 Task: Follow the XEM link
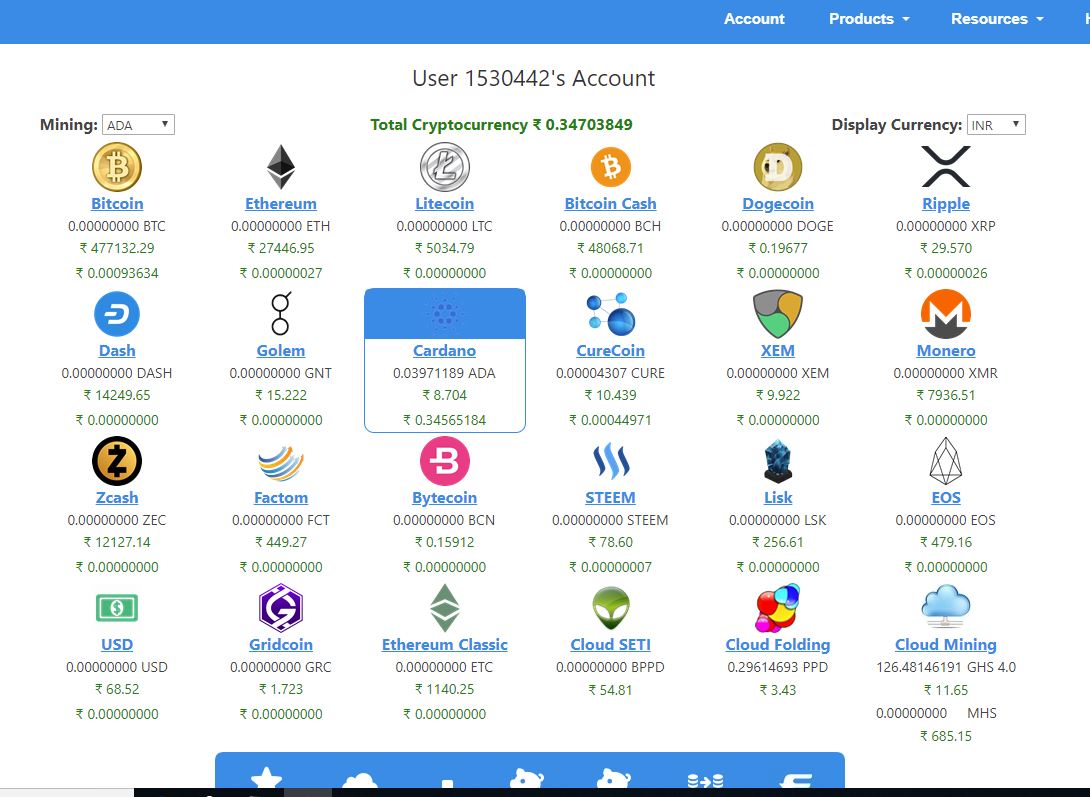point(778,350)
